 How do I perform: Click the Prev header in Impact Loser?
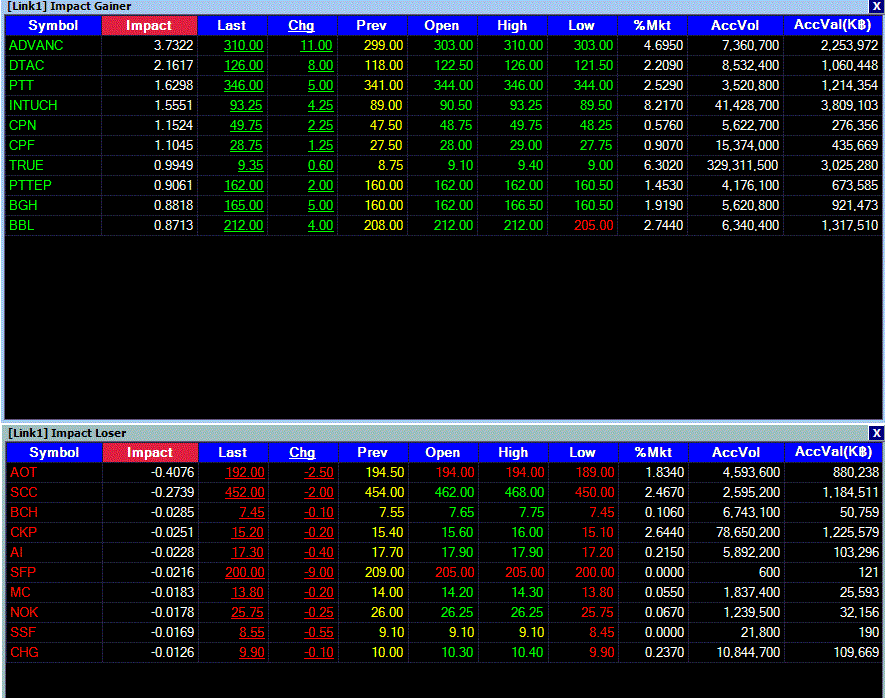[x=373, y=452]
